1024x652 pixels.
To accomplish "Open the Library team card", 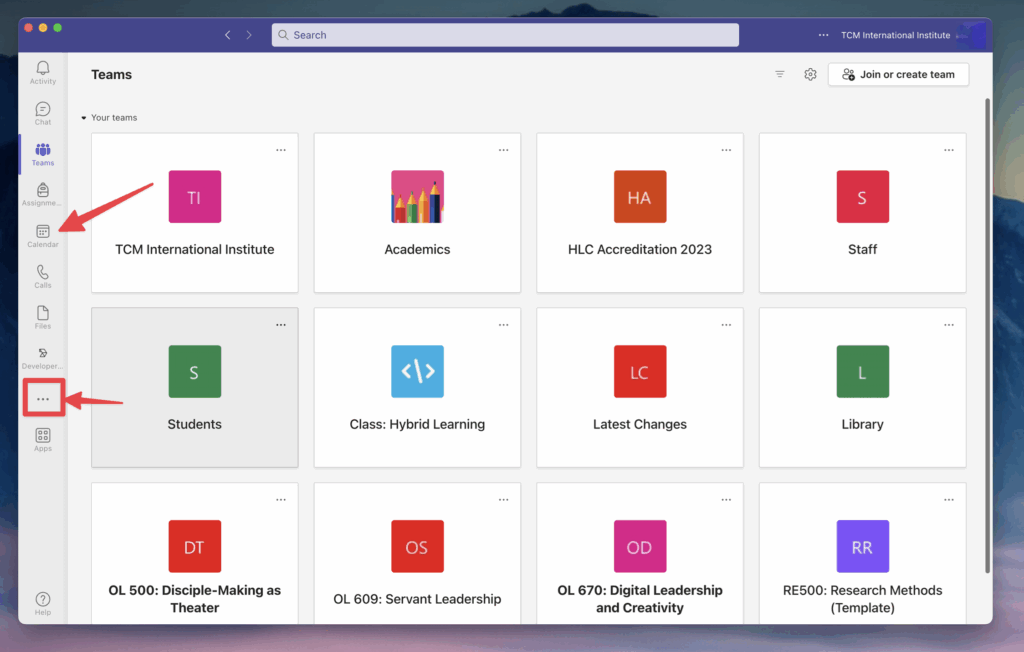I will [862, 388].
